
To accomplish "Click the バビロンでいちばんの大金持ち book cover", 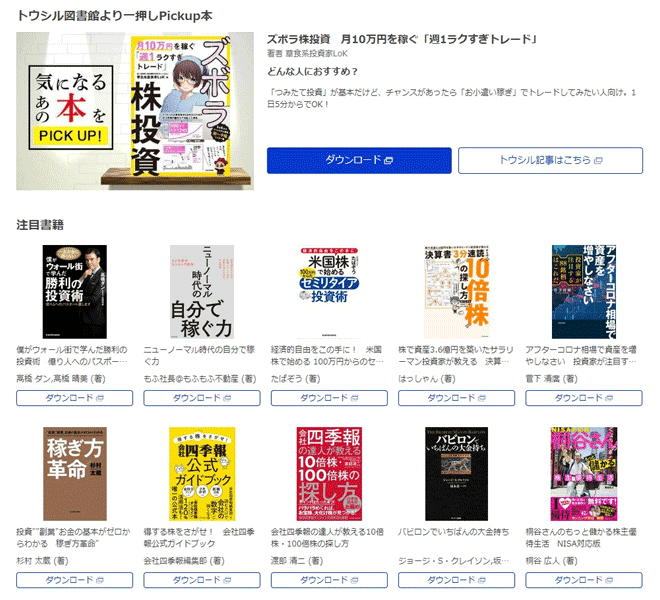I will point(457,474).
